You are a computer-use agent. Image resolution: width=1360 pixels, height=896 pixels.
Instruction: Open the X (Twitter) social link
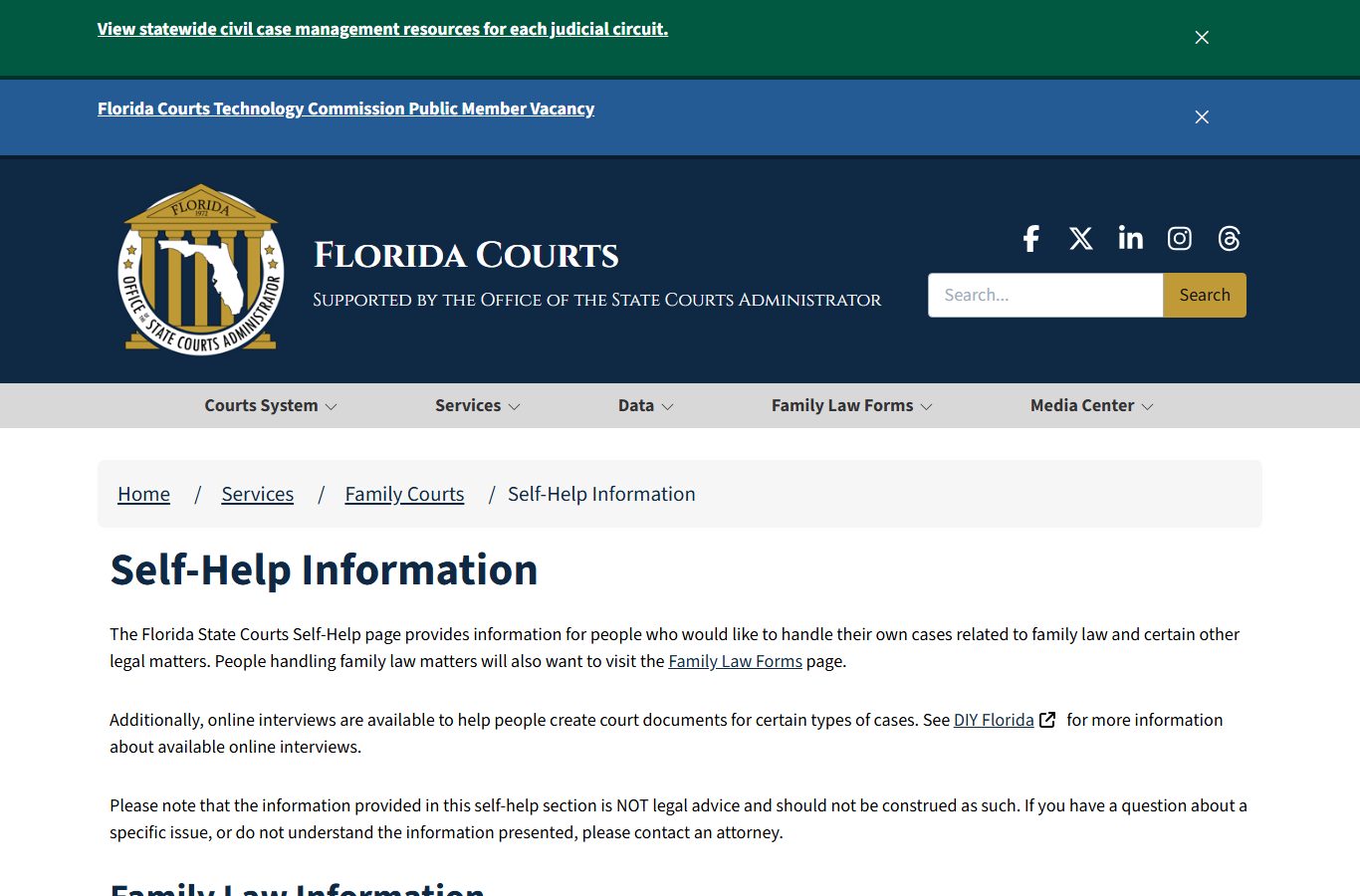point(1080,238)
